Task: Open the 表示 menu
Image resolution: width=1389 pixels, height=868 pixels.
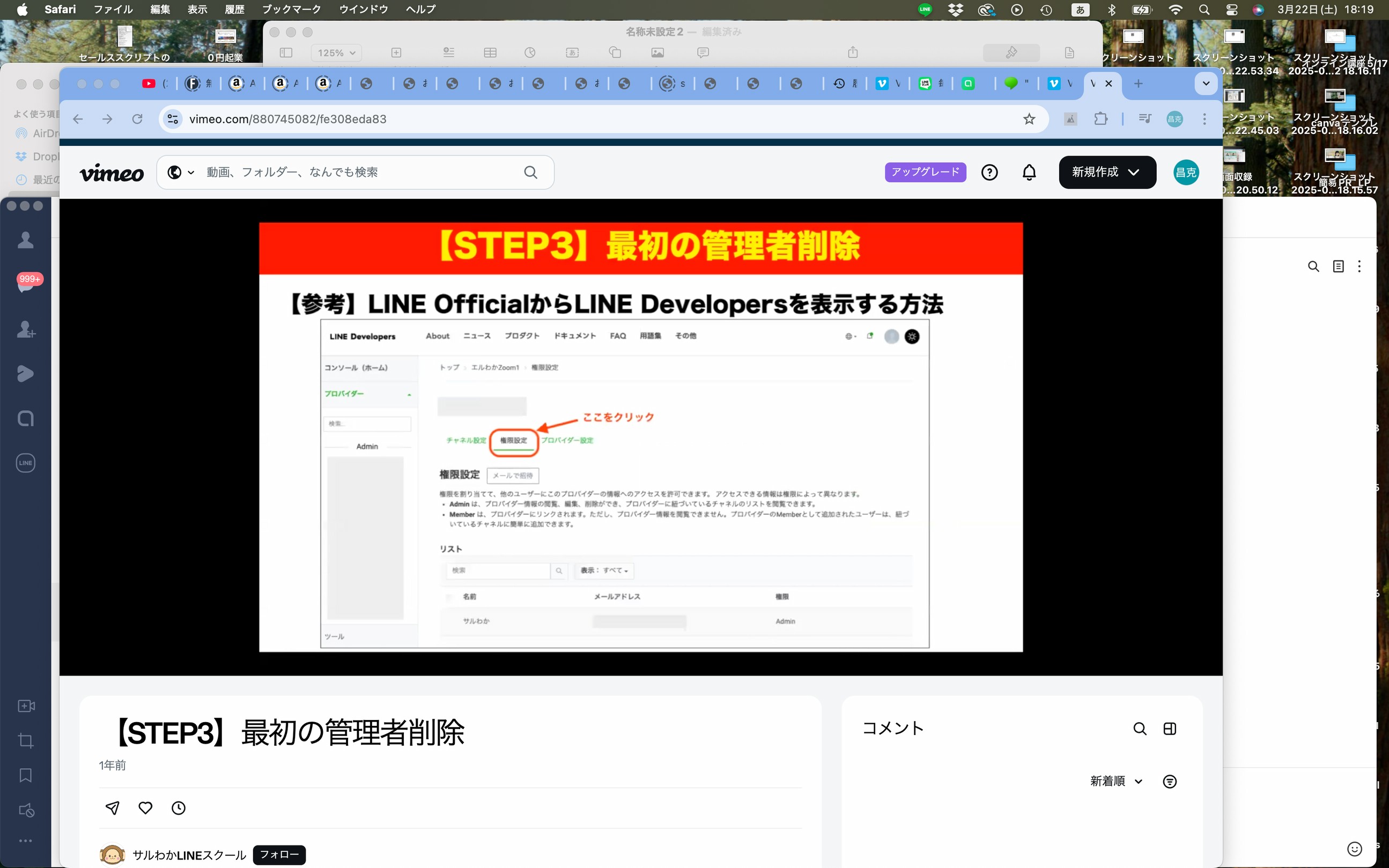Action: pyautogui.click(x=197, y=9)
